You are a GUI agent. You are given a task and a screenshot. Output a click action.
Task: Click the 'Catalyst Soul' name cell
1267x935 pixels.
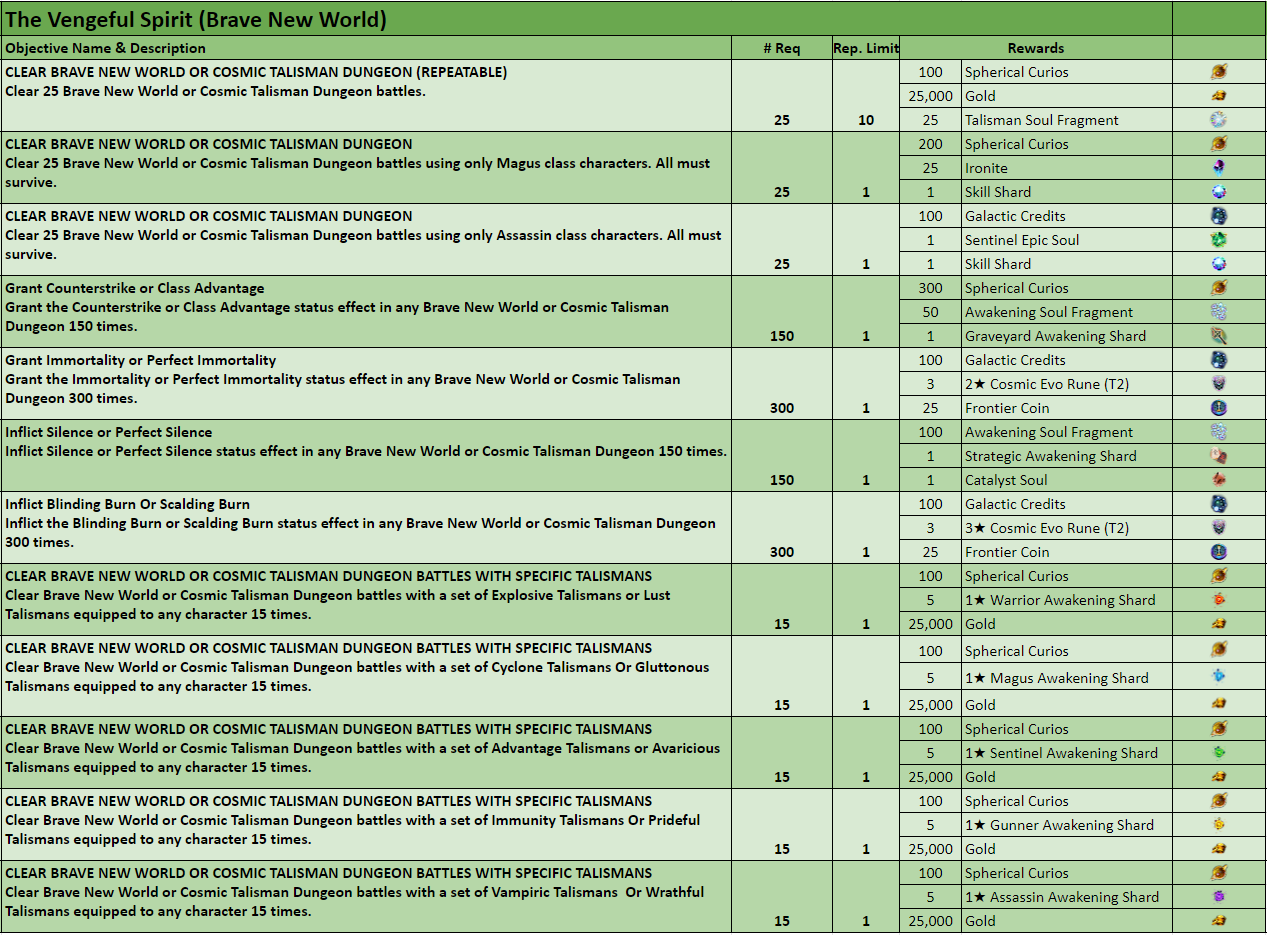pyautogui.click(x=1067, y=480)
